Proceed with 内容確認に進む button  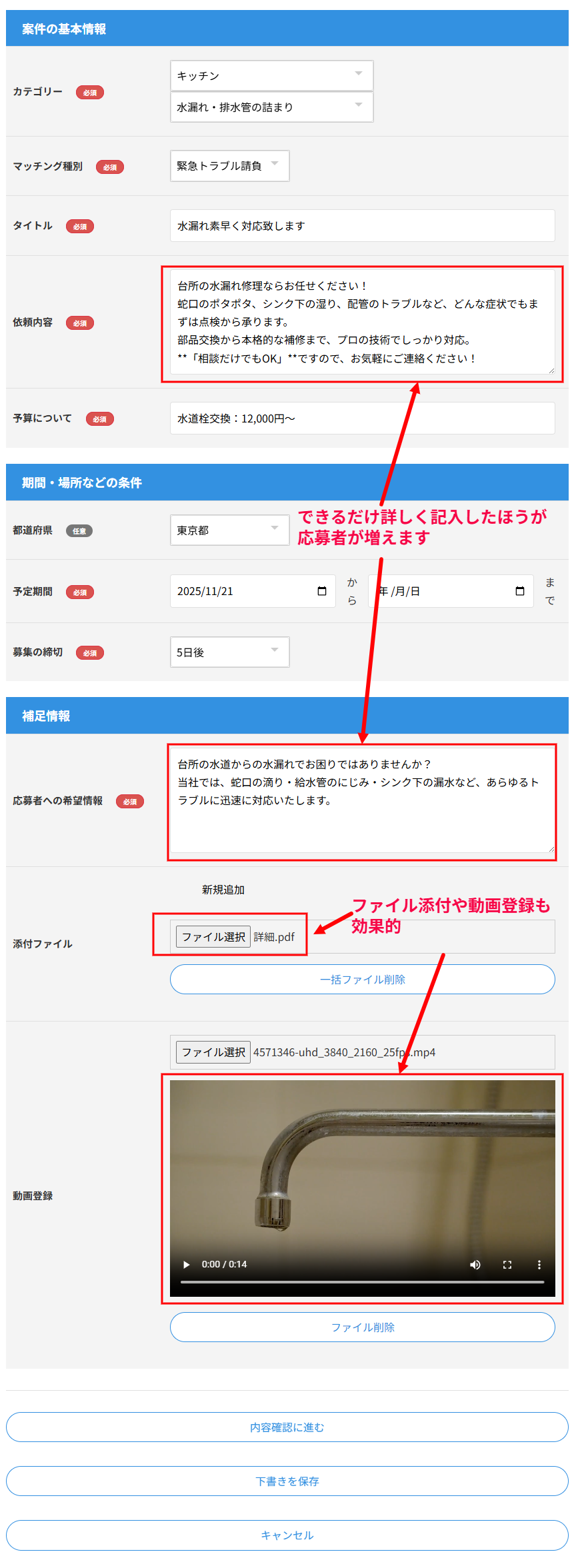click(287, 1427)
